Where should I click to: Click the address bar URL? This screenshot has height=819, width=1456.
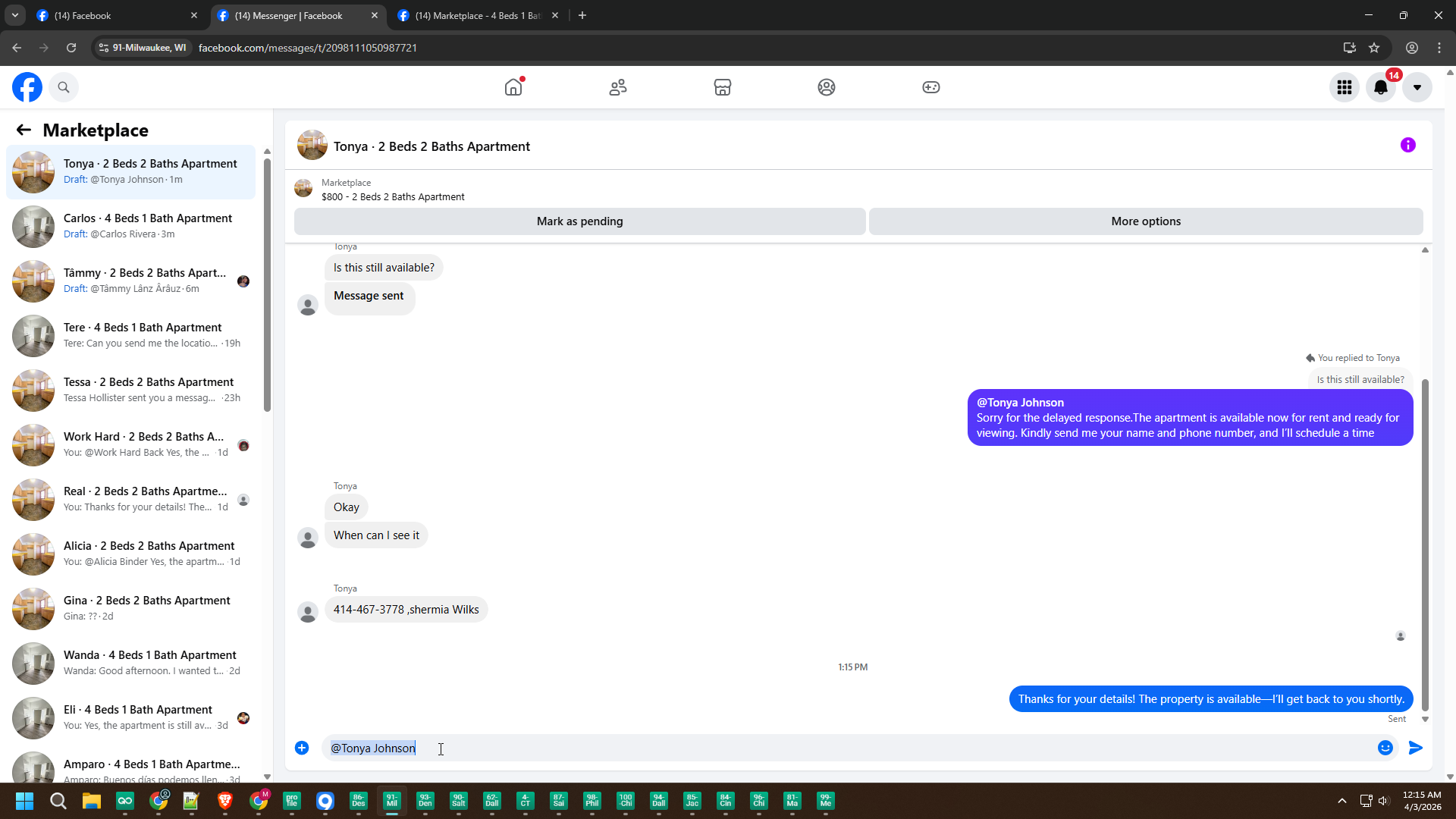point(308,48)
